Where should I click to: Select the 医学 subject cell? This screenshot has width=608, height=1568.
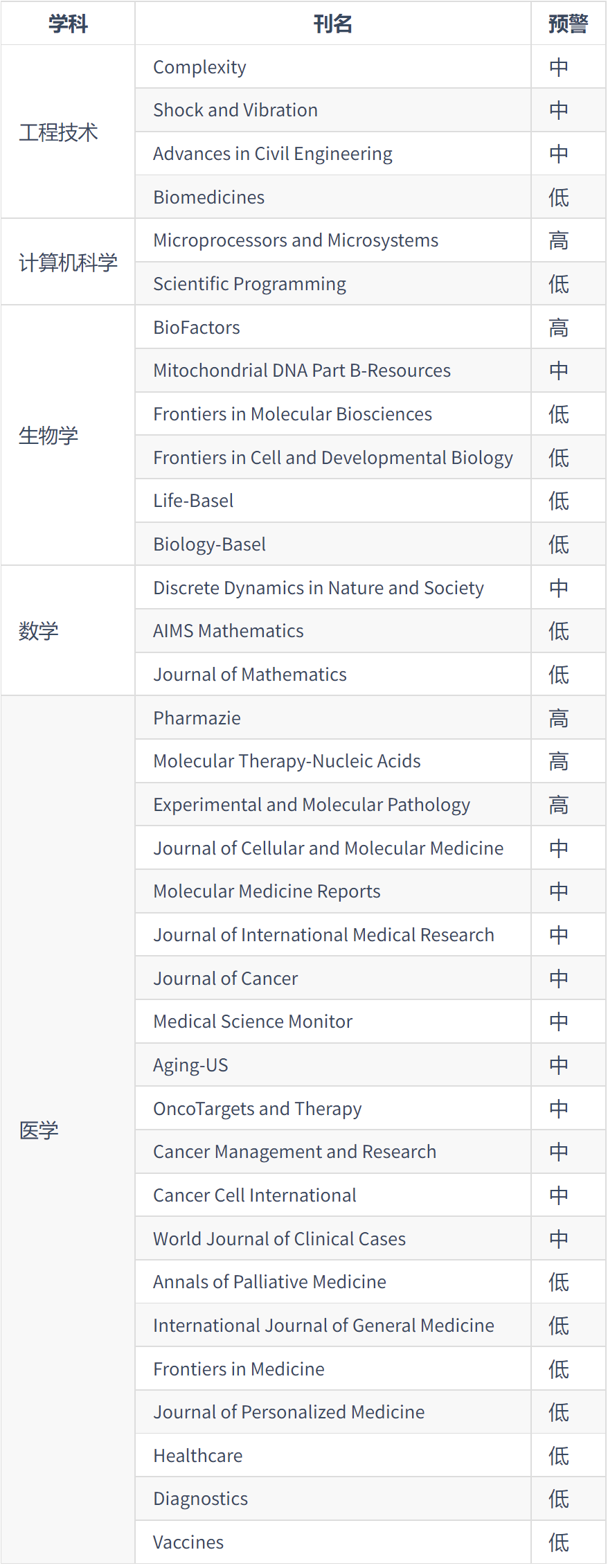[x=39, y=1130]
